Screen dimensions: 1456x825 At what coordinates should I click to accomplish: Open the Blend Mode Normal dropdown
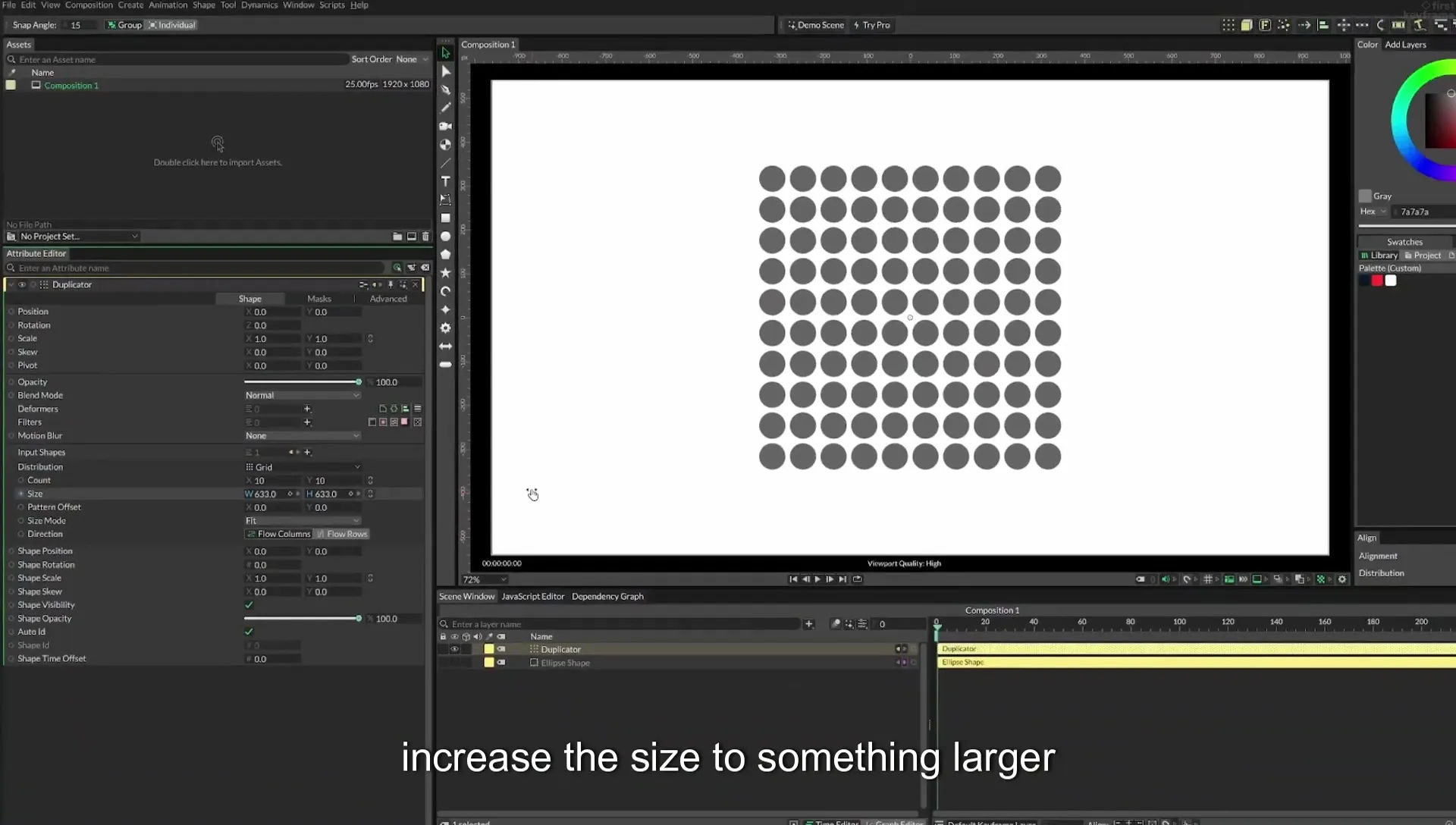[302, 395]
